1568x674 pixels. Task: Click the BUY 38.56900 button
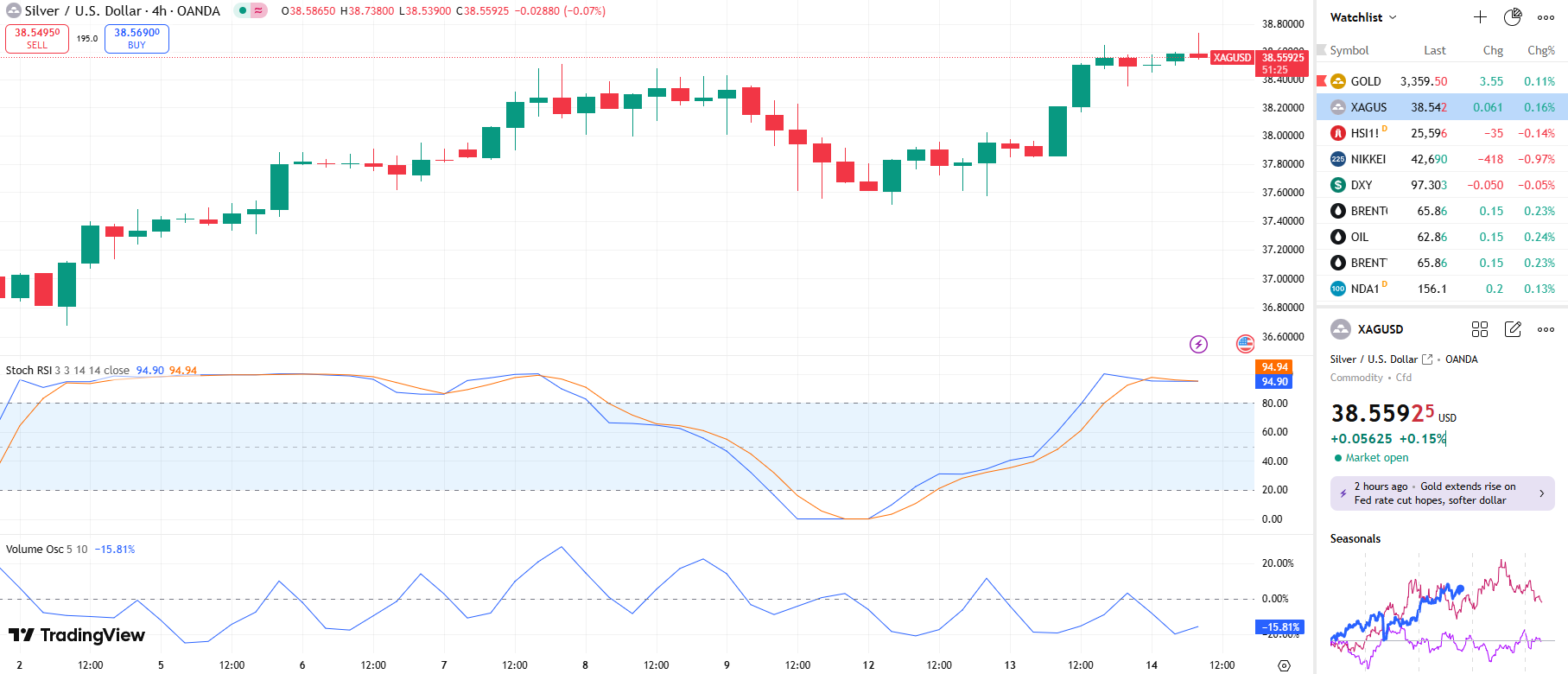(136, 38)
